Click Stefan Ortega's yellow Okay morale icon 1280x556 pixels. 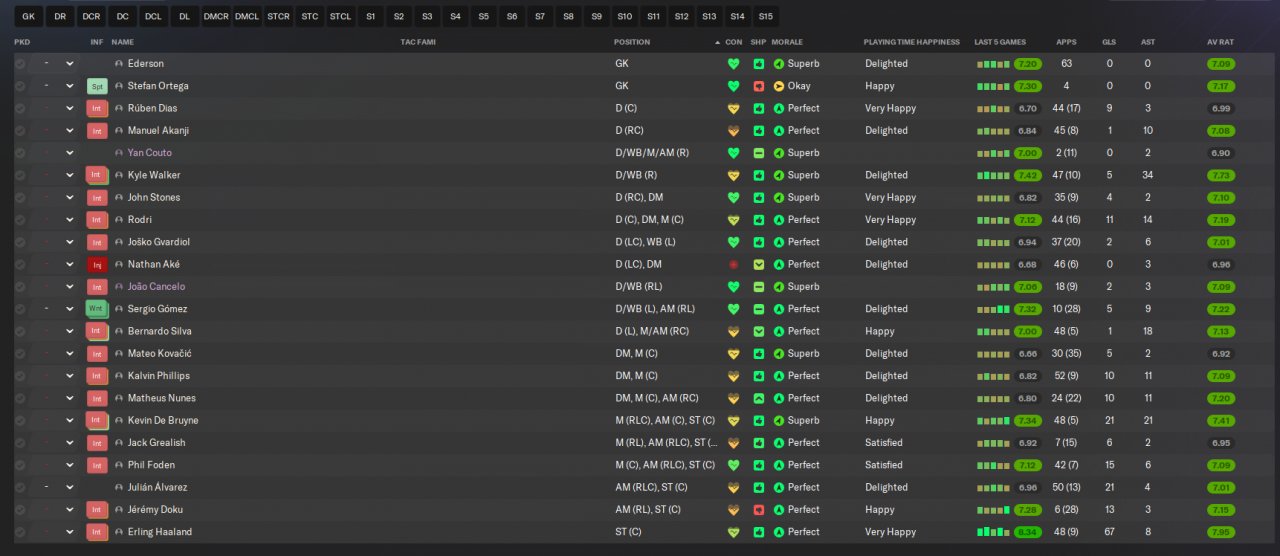point(779,86)
